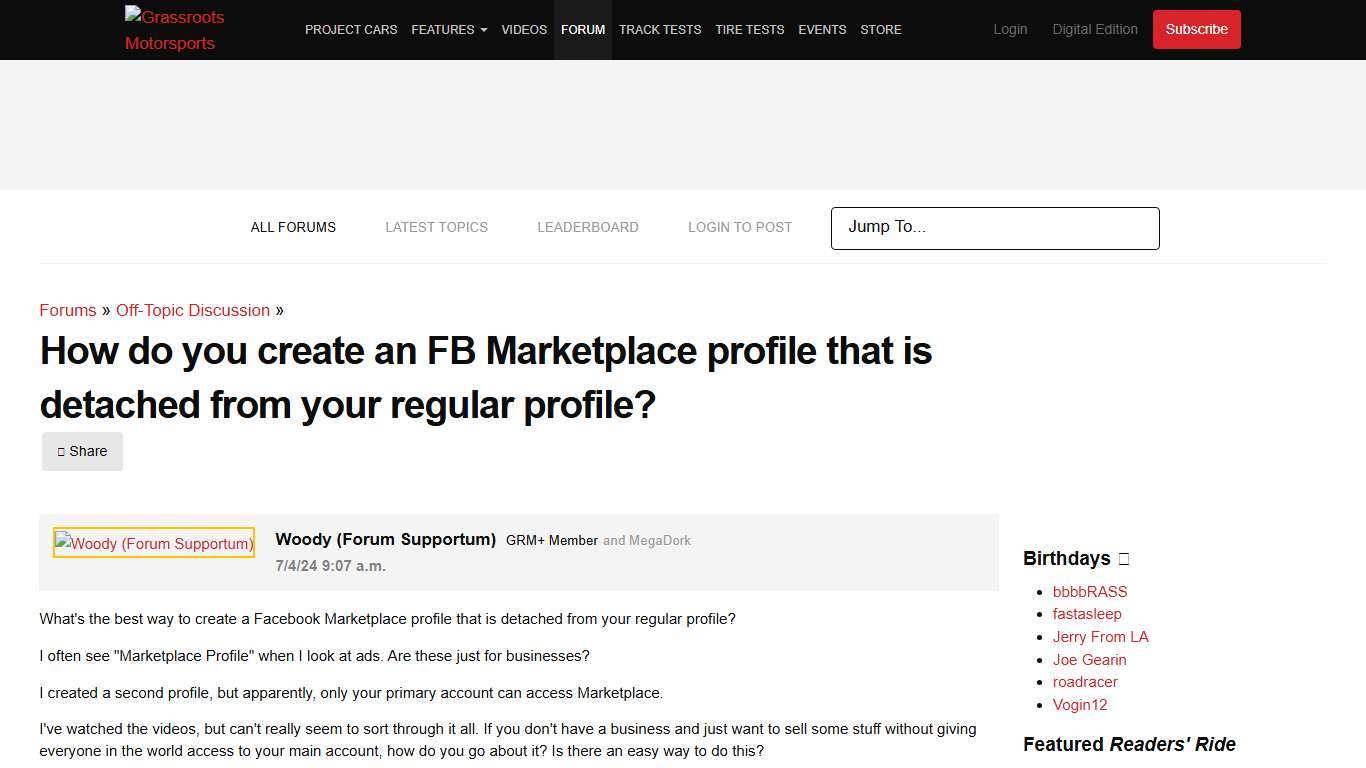
Task: Click the Login link
Action: click(x=1010, y=29)
